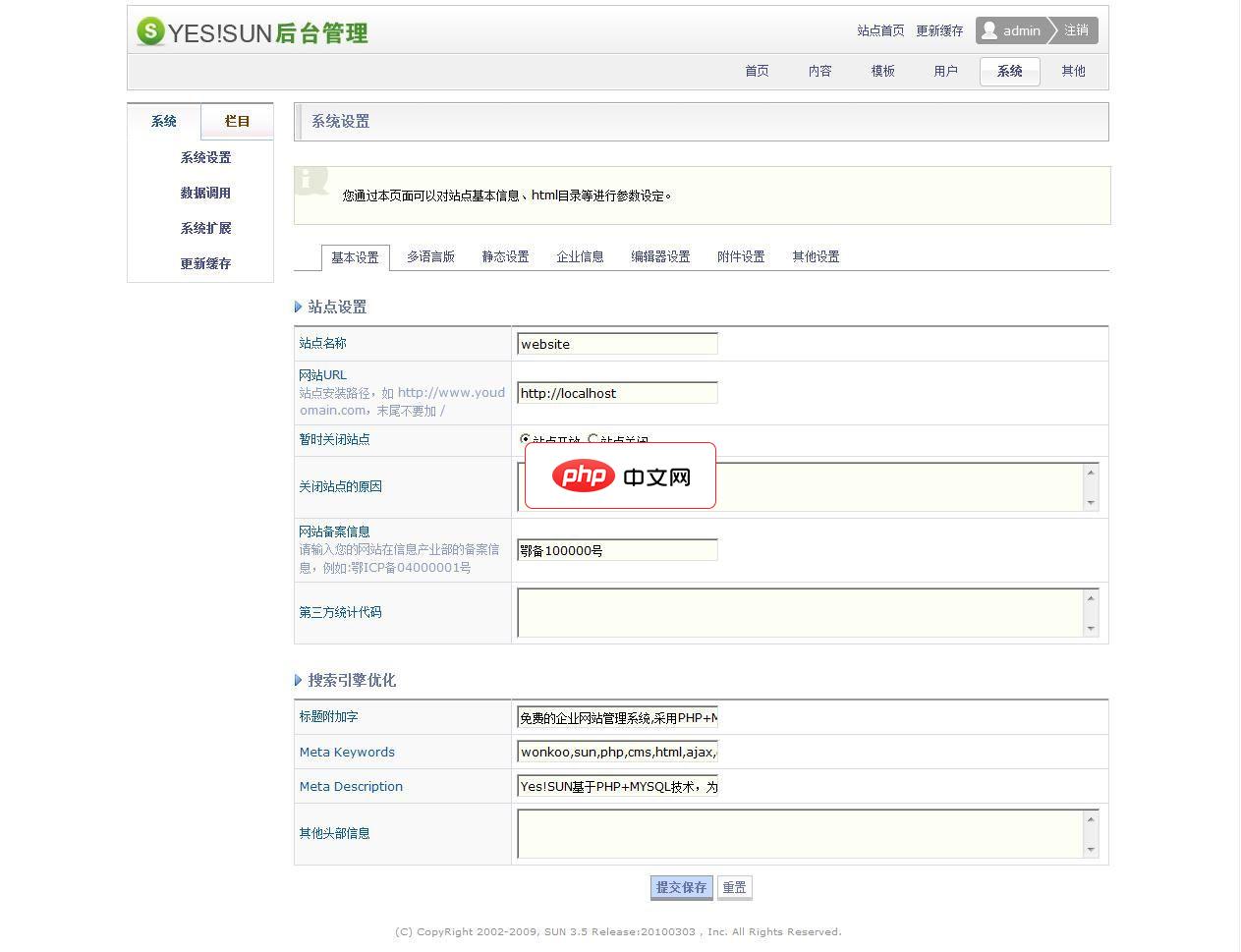Click the 更新缓存 header link
Viewport: 1241px width, 952px height.
(938, 30)
